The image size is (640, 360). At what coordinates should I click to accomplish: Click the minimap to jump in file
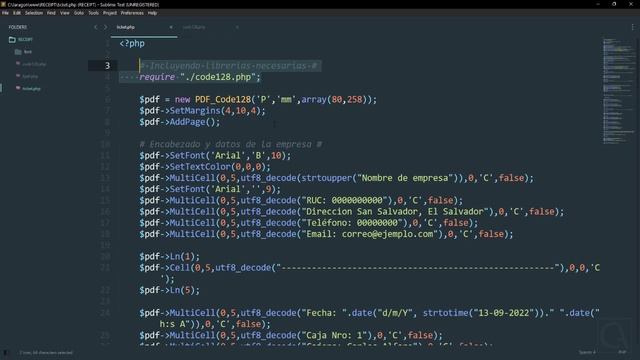tap(618, 91)
